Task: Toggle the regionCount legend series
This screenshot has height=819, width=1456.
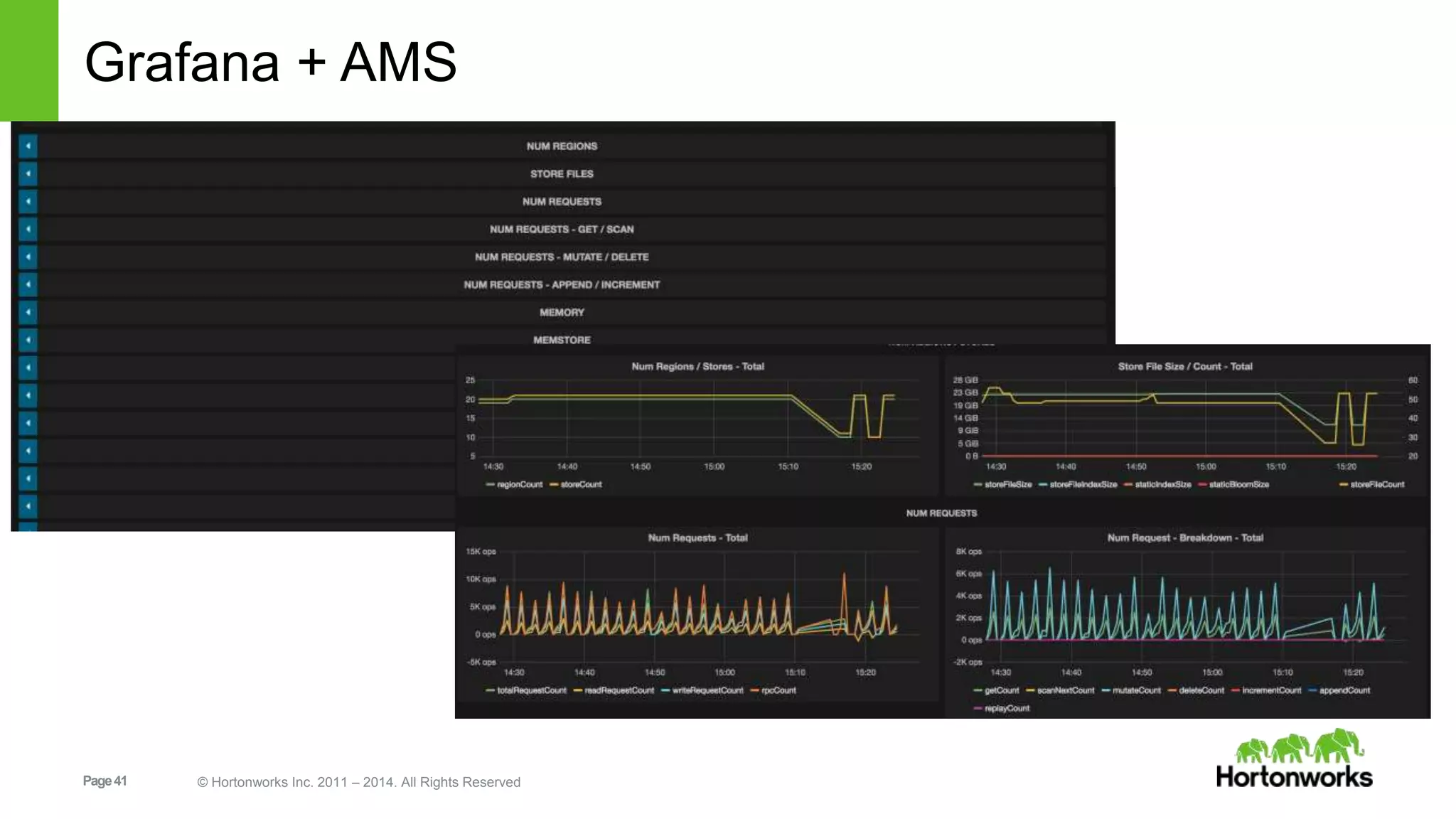Action: (514, 484)
